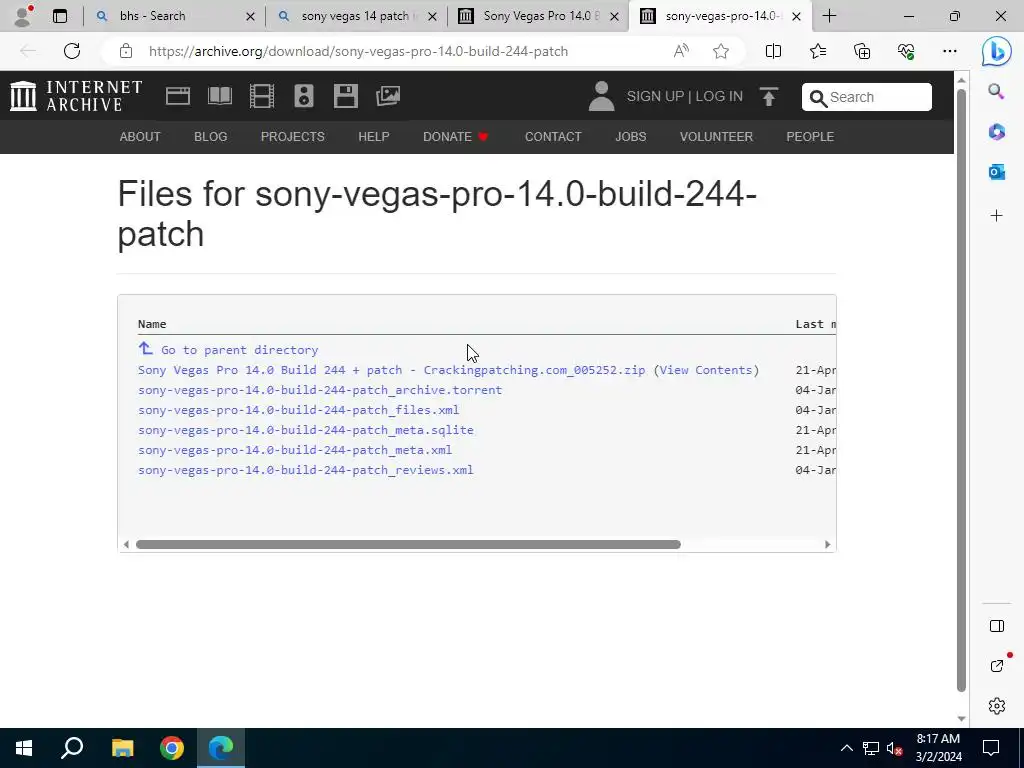Open File Explorer from taskbar
The height and width of the screenshot is (768, 1024).
[122, 748]
